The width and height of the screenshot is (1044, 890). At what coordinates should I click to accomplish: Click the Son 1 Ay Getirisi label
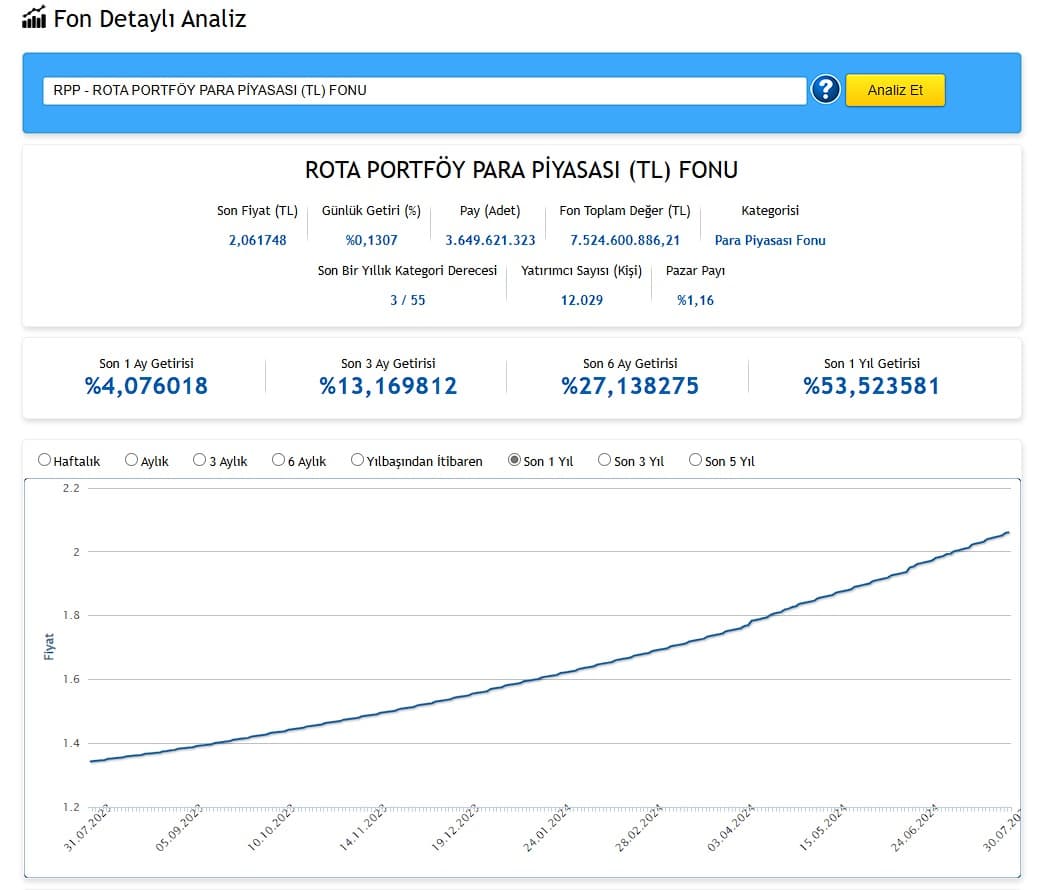pos(146,363)
